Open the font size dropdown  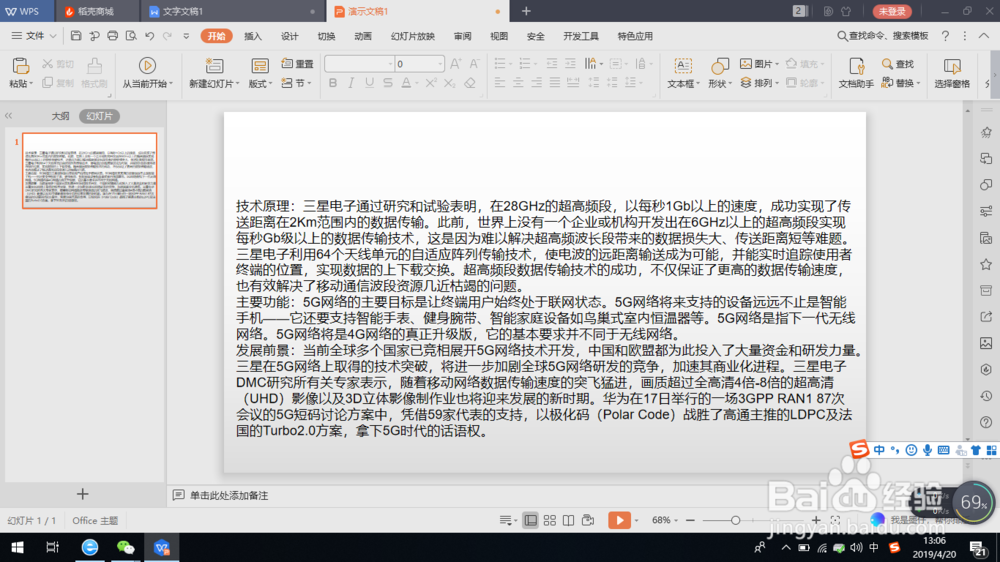440,64
